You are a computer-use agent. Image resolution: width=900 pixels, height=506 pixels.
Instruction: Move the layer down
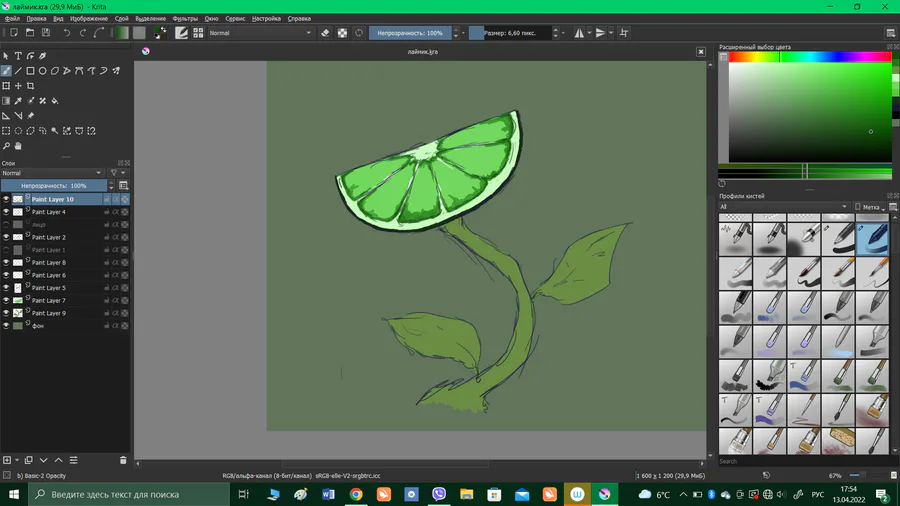pos(43,460)
